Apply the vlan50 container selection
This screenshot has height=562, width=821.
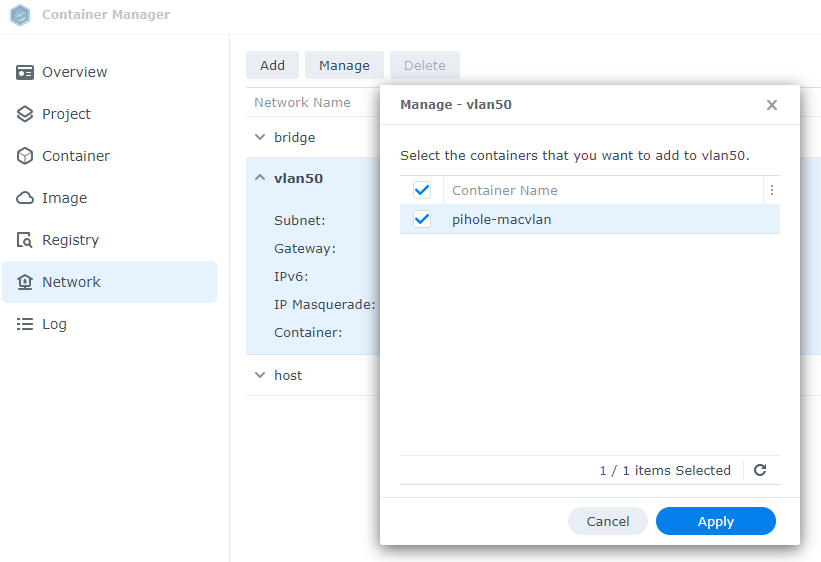(715, 521)
